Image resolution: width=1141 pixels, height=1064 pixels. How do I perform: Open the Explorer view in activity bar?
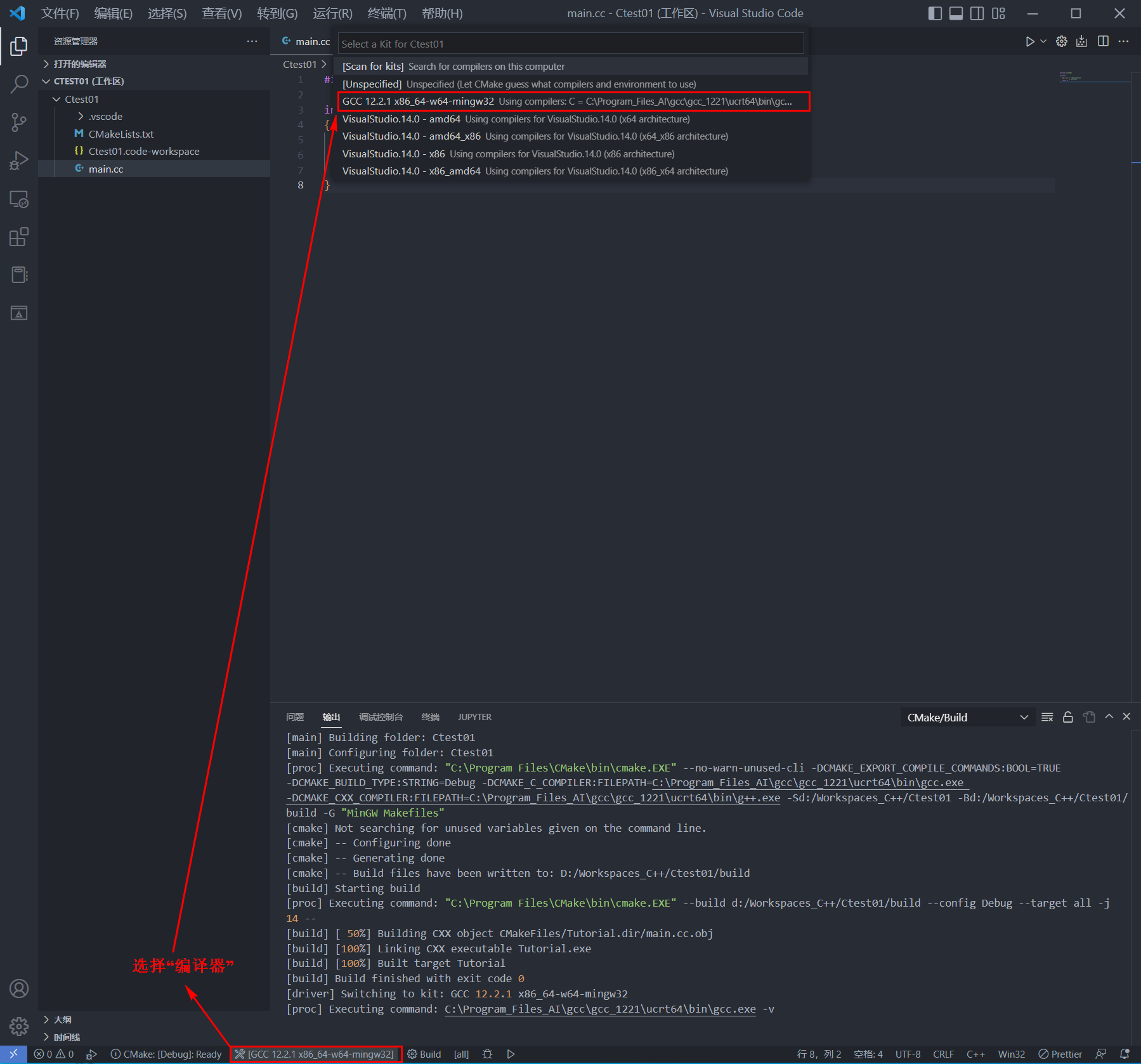coord(18,46)
